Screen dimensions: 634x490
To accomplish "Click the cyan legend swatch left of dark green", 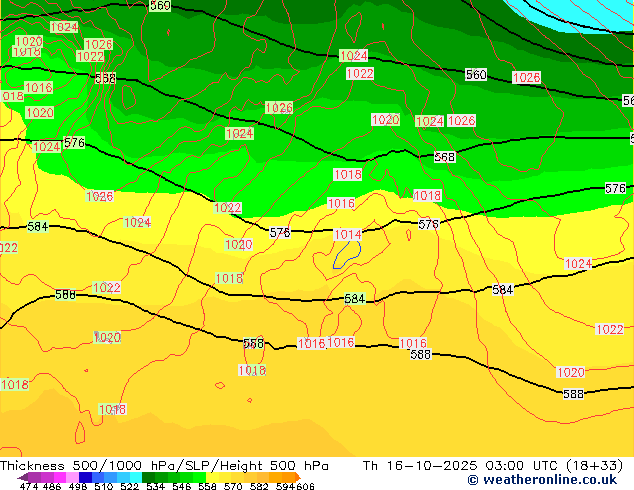I will [136, 477].
